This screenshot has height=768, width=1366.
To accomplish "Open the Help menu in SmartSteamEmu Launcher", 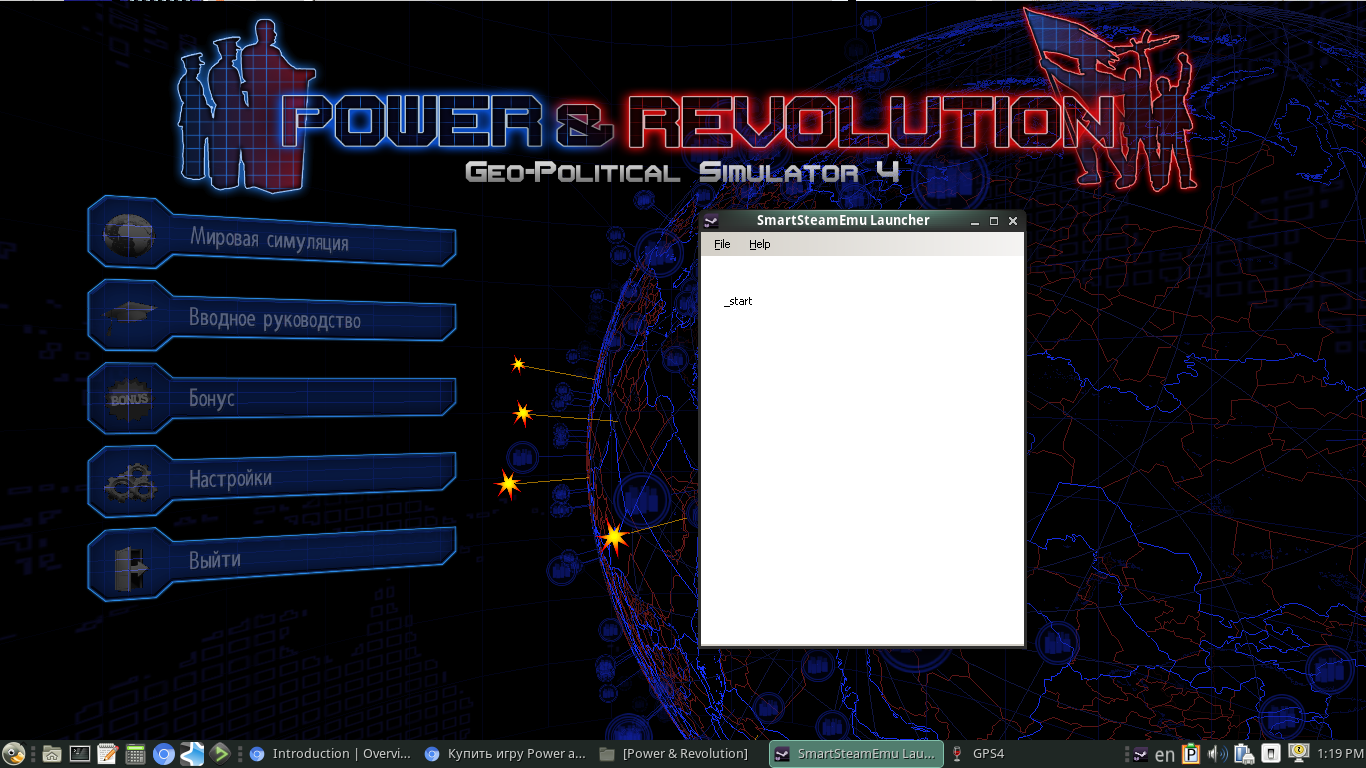I will (760, 244).
